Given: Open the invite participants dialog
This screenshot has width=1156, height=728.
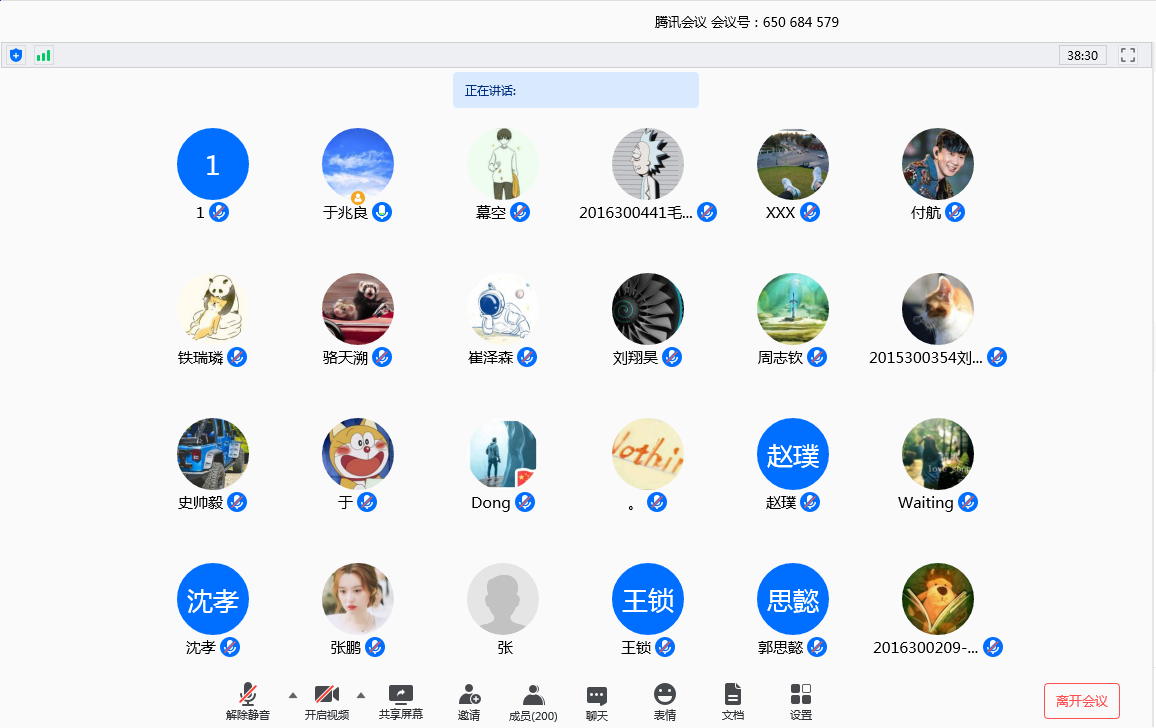Looking at the screenshot, I should coord(469,702).
